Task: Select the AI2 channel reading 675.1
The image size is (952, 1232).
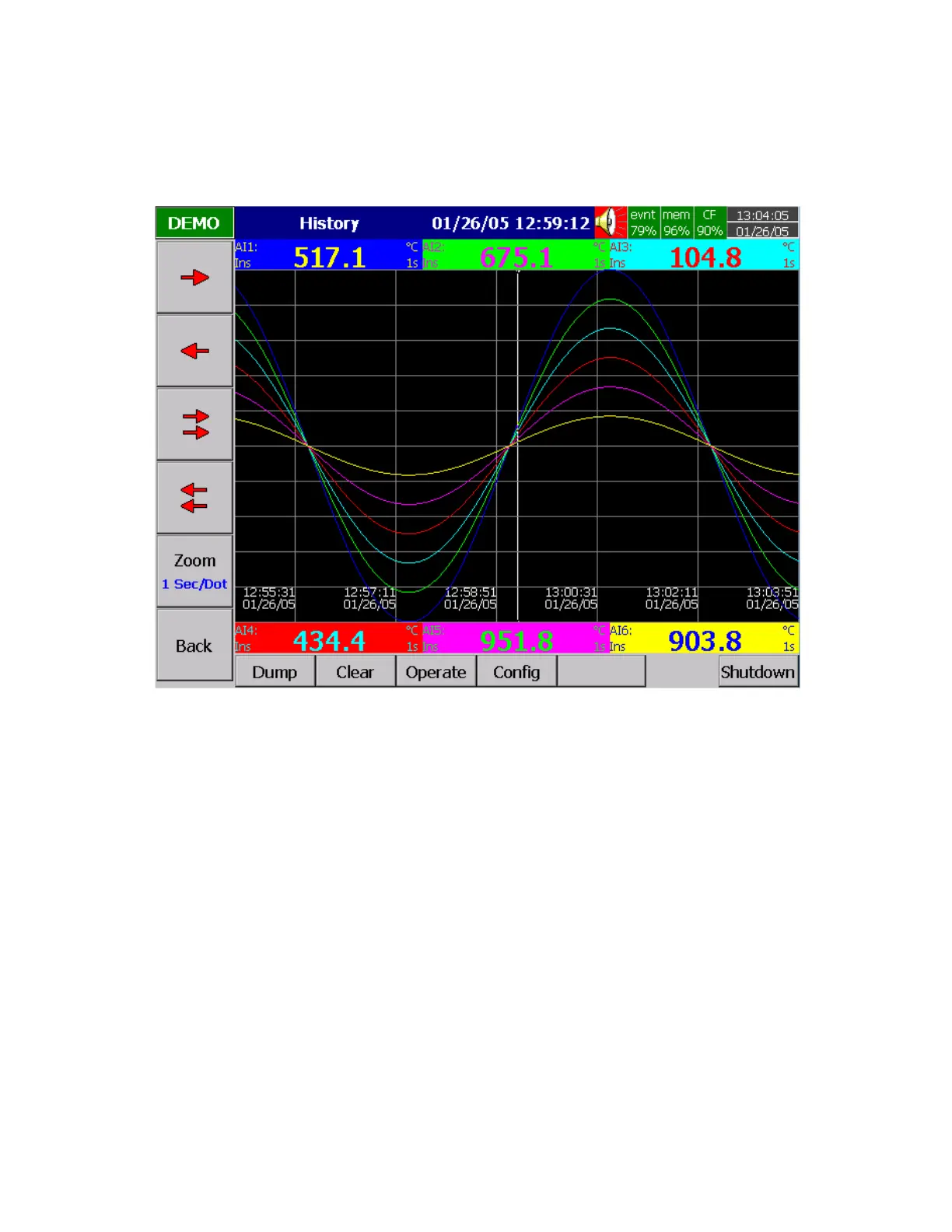Action: coord(515,255)
